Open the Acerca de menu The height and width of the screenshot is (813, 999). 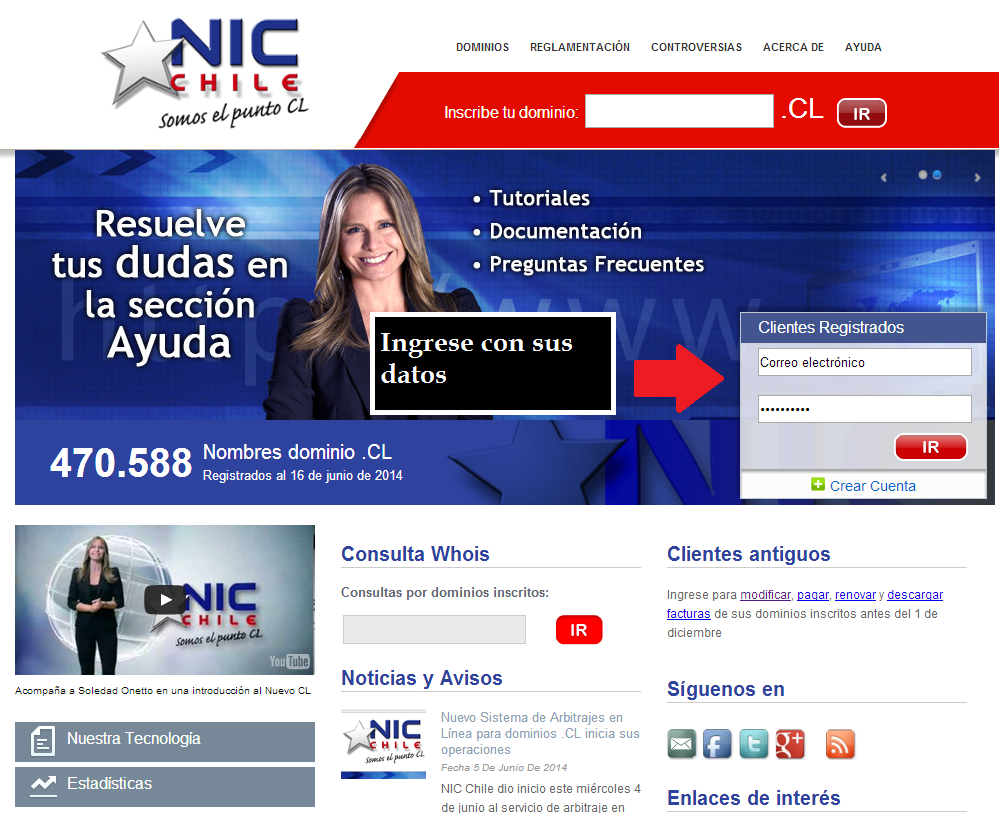pos(793,47)
